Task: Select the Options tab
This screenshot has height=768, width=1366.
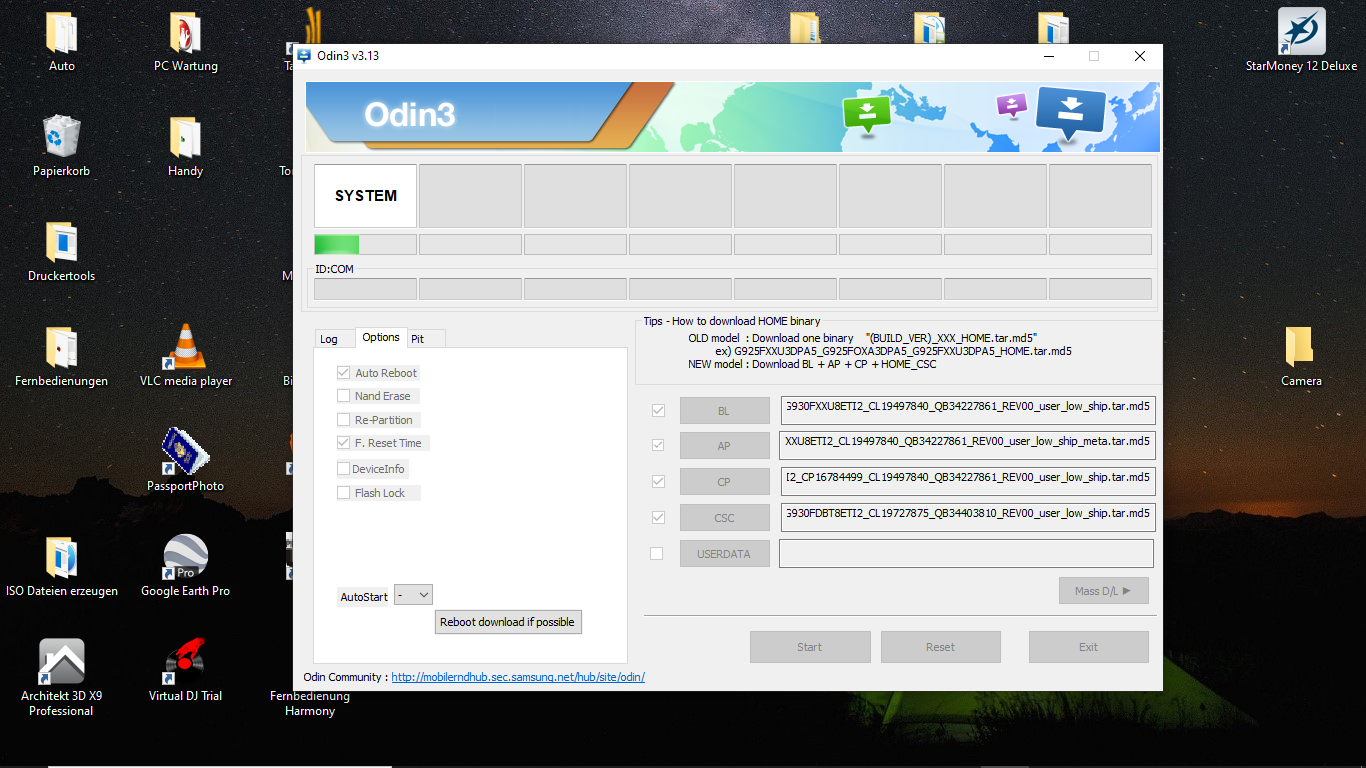Action: (381, 338)
